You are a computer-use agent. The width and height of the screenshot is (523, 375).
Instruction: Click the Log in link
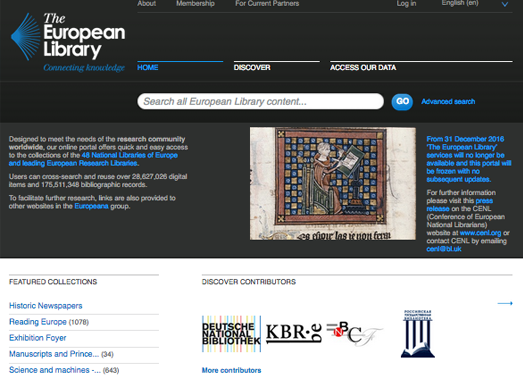pos(406,4)
